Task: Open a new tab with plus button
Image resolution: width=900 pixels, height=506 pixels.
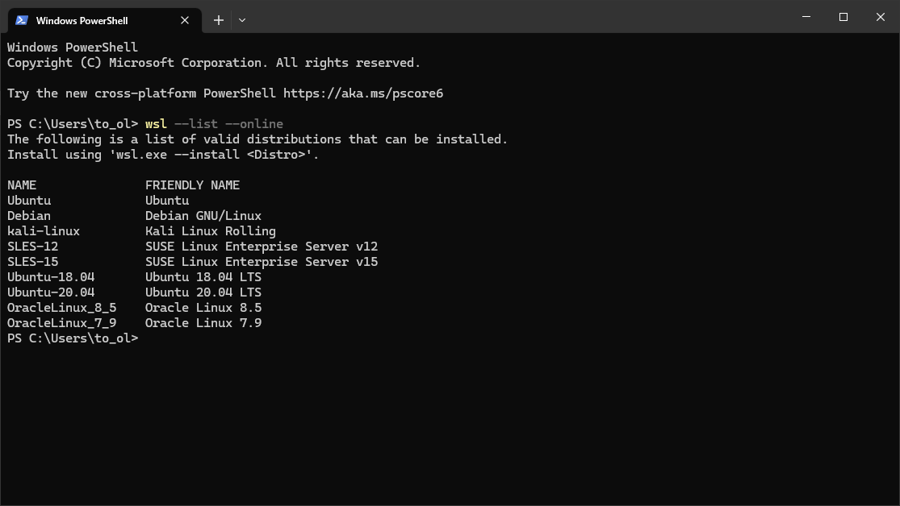Action: [218, 20]
